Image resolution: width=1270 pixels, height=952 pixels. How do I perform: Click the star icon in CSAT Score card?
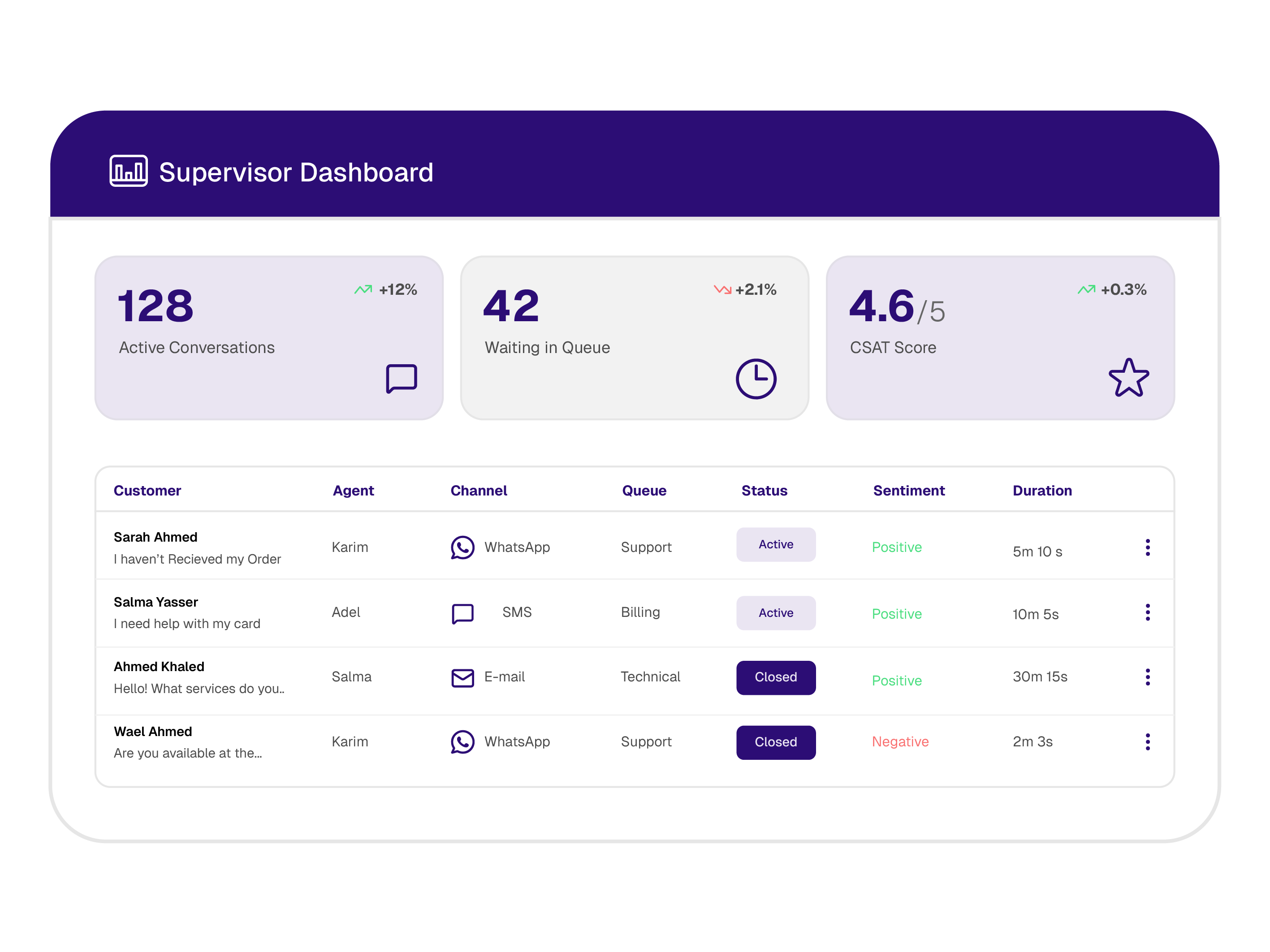point(1129,378)
